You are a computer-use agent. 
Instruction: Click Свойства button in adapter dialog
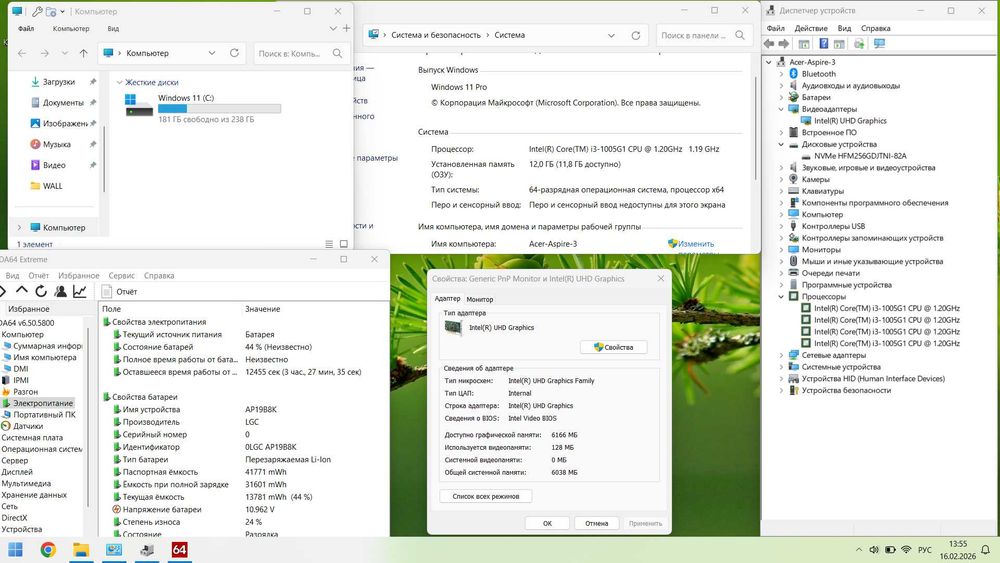[614, 347]
